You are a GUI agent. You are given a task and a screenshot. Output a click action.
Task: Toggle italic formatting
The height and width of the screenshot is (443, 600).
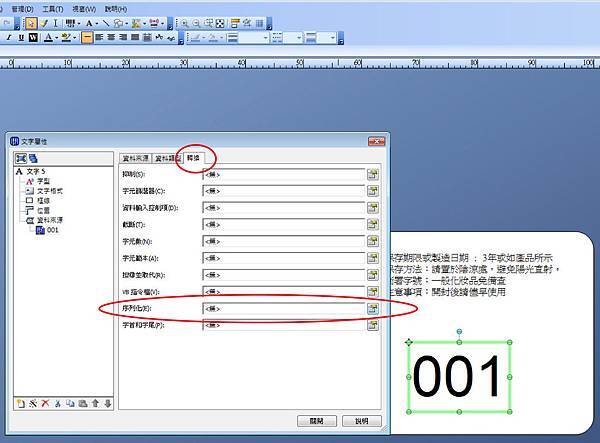pyautogui.click(x=8, y=37)
